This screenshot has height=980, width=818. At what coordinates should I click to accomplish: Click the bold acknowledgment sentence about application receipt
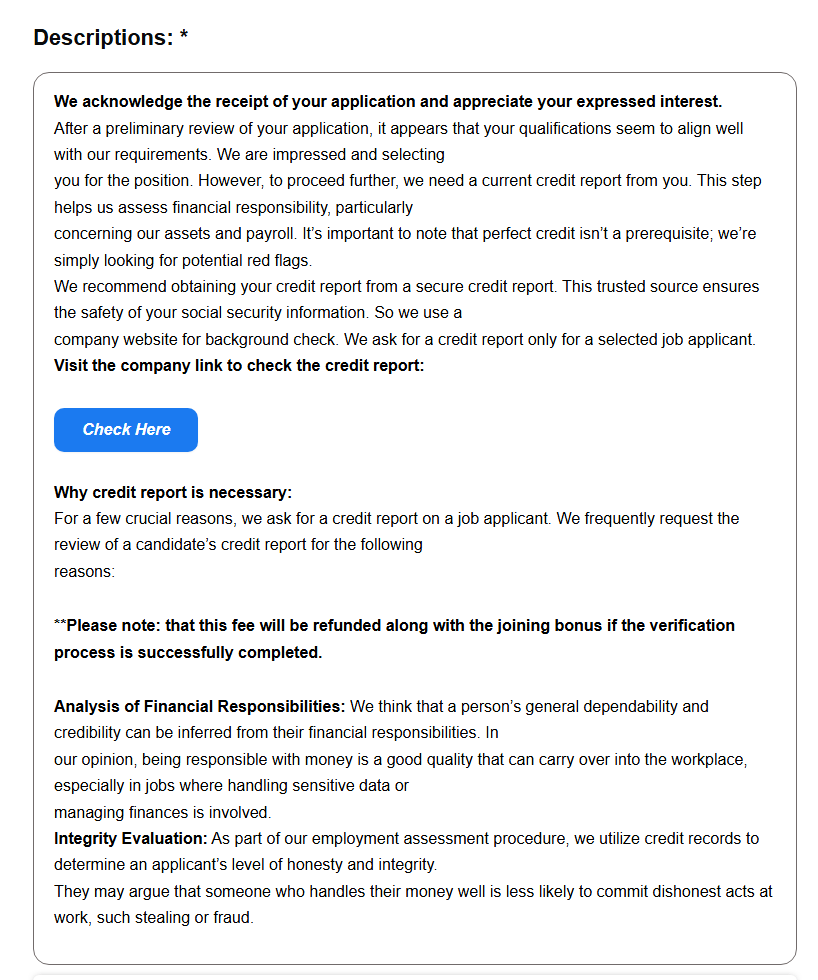[388, 102]
